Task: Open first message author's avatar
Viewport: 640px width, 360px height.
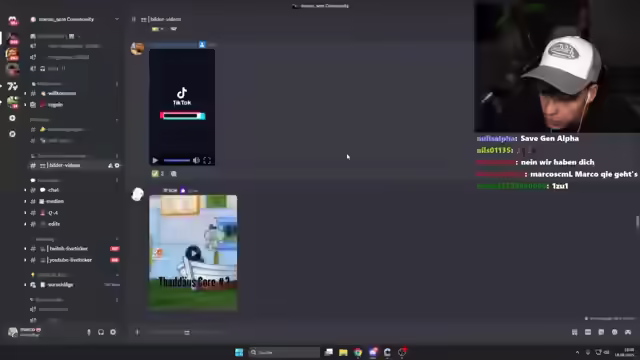Action: [138, 48]
